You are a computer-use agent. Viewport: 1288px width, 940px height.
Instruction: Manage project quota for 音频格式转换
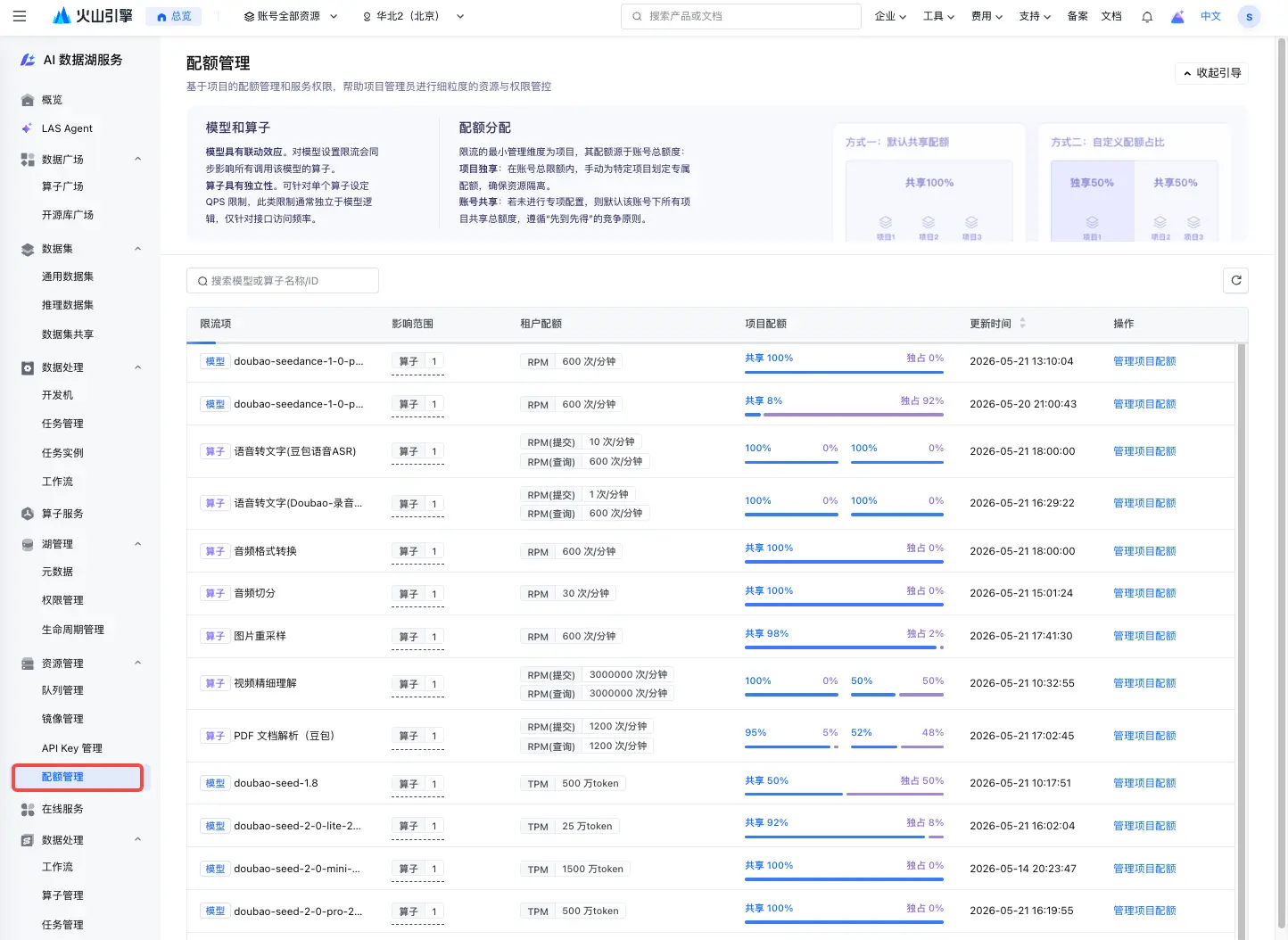click(x=1144, y=551)
